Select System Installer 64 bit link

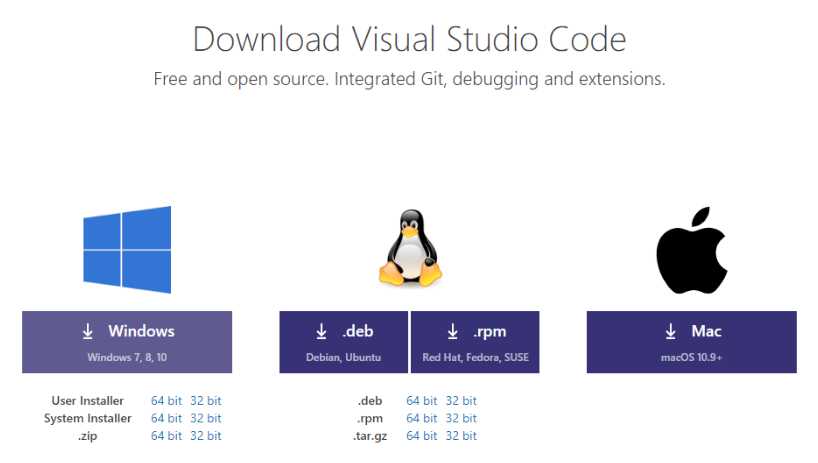(166, 418)
